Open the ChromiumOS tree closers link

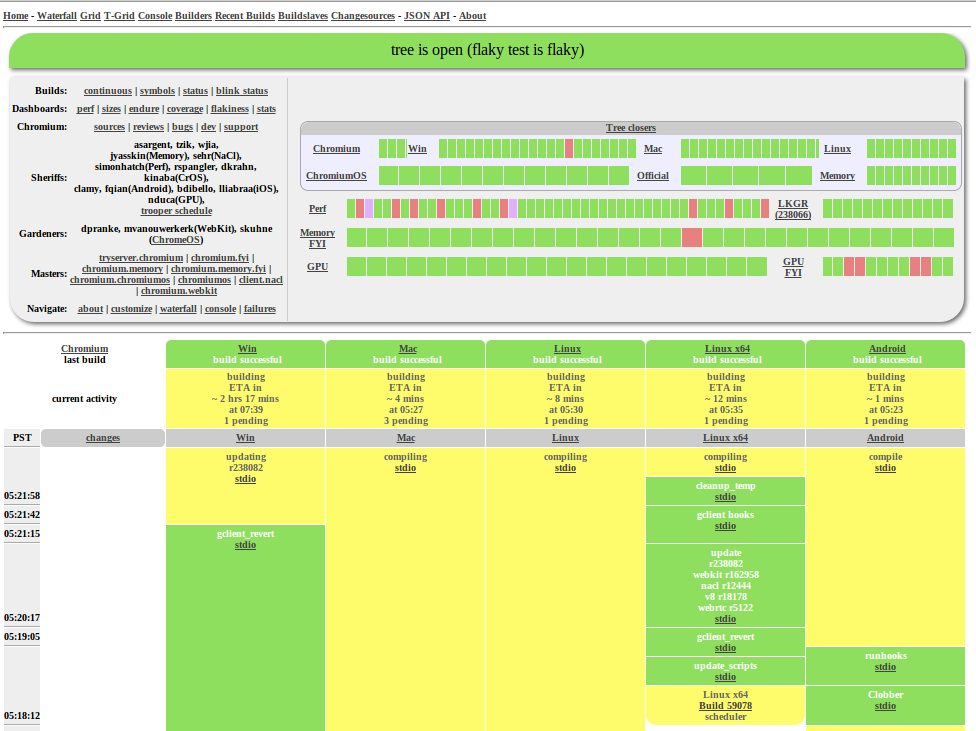pyautogui.click(x=336, y=176)
